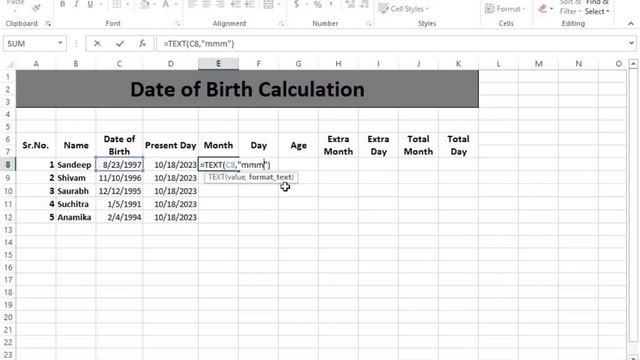This screenshot has height=360, width=640.
Task: Click birth date 12/12/1995 cell
Action: tap(119, 191)
